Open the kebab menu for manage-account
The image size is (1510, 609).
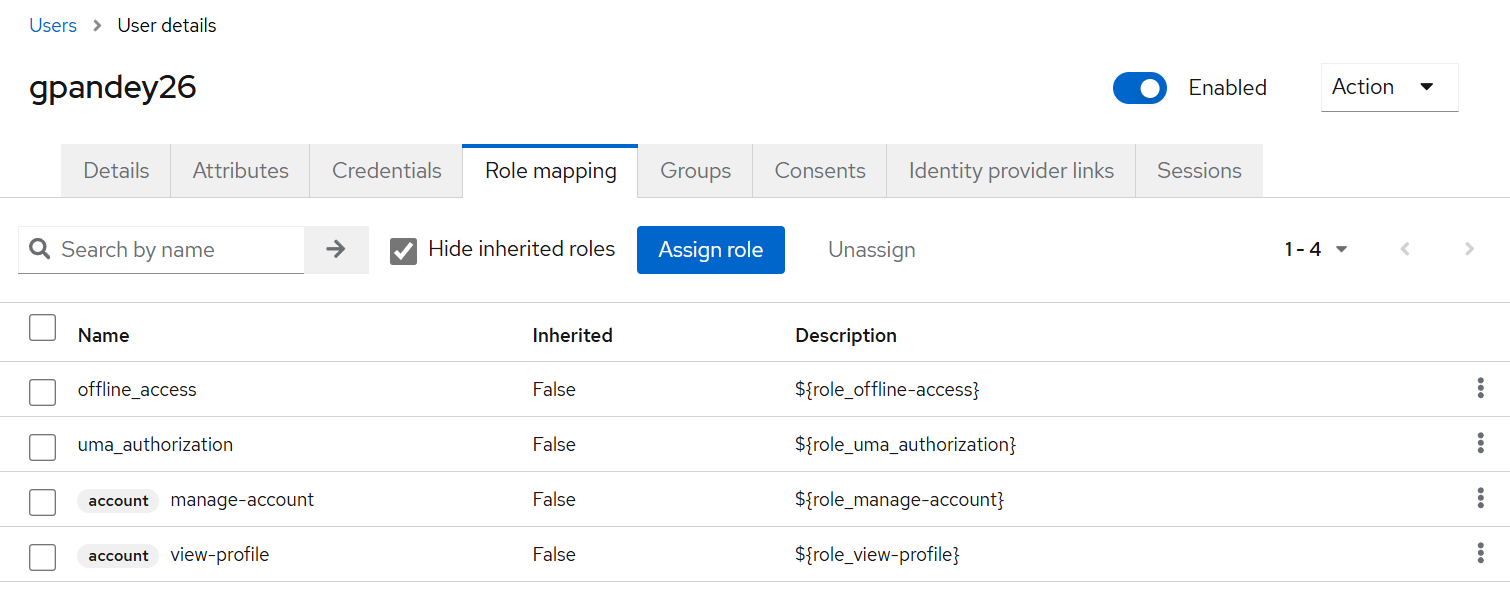pos(1481,498)
